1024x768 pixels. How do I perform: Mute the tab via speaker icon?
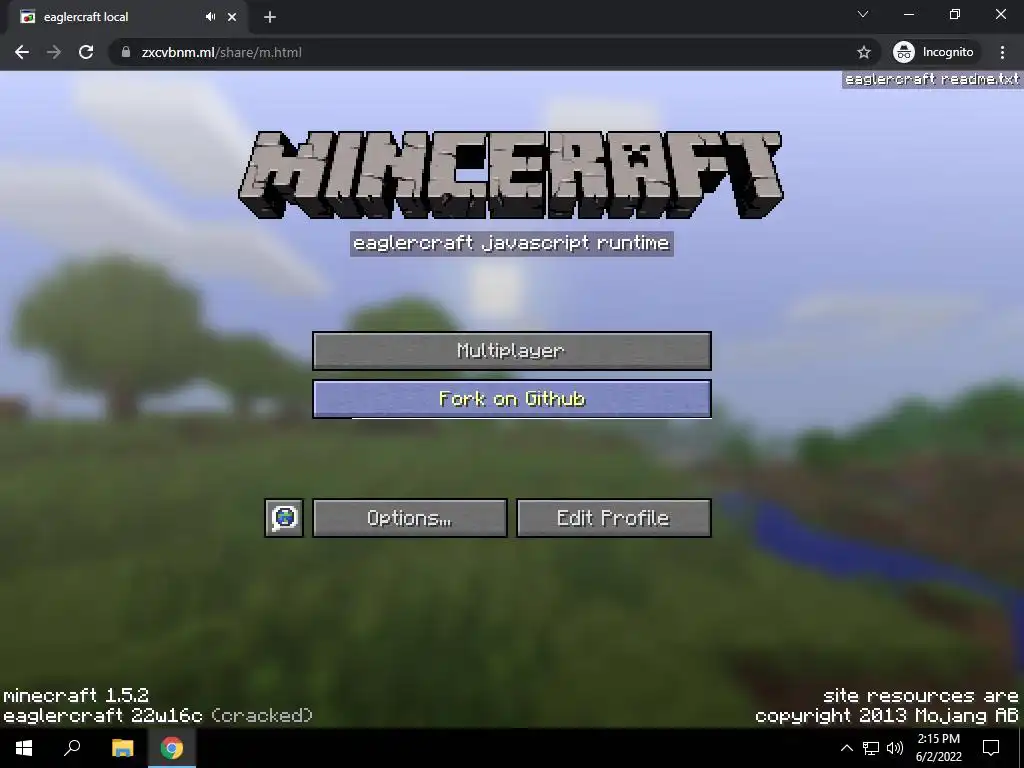(210, 17)
